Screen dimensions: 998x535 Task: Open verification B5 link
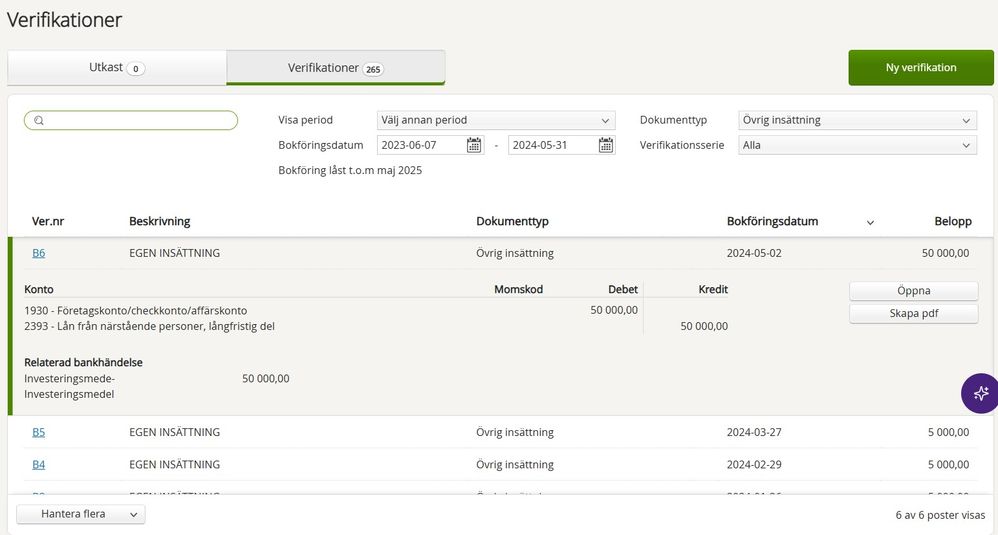click(x=38, y=432)
